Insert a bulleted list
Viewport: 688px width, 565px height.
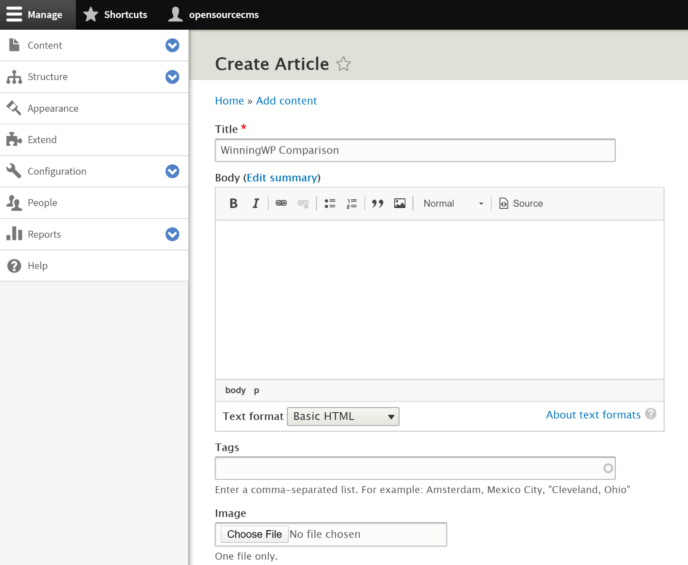[x=330, y=203]
